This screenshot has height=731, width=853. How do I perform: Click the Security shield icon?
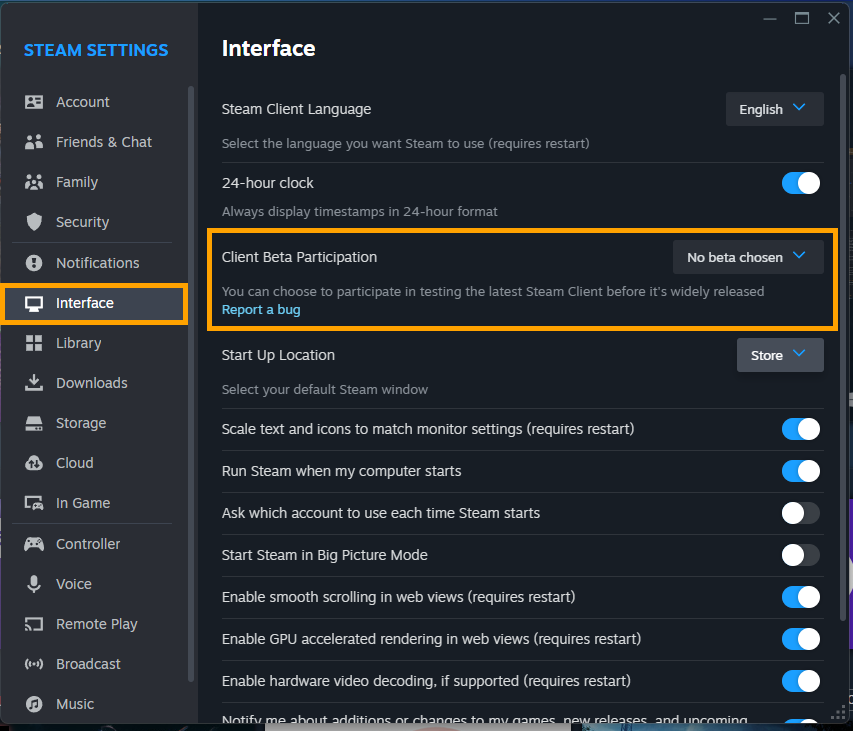pos(34,222)
